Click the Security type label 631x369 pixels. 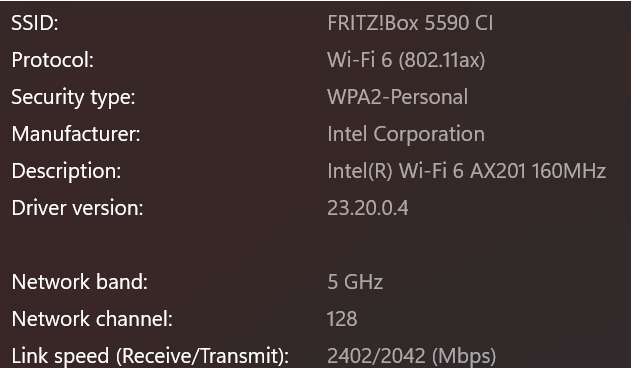pos(73,98)
